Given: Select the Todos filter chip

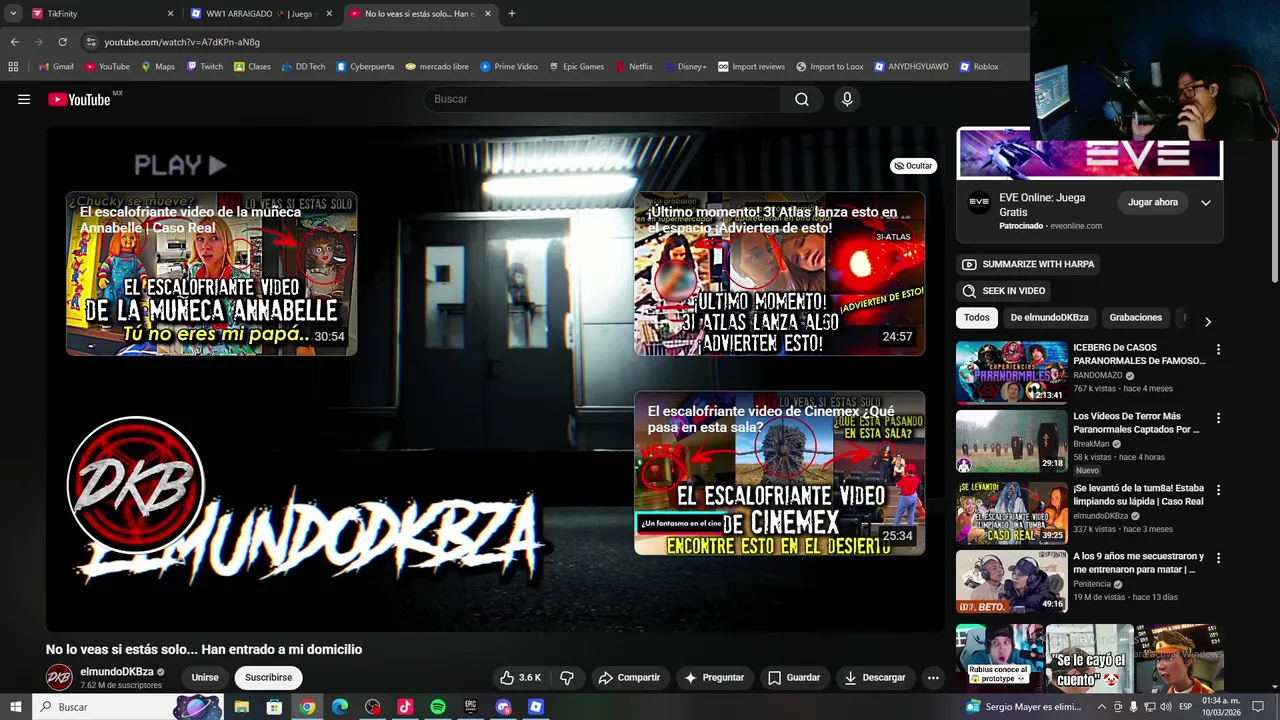Looking at the screenshot, I should point(977,318).
